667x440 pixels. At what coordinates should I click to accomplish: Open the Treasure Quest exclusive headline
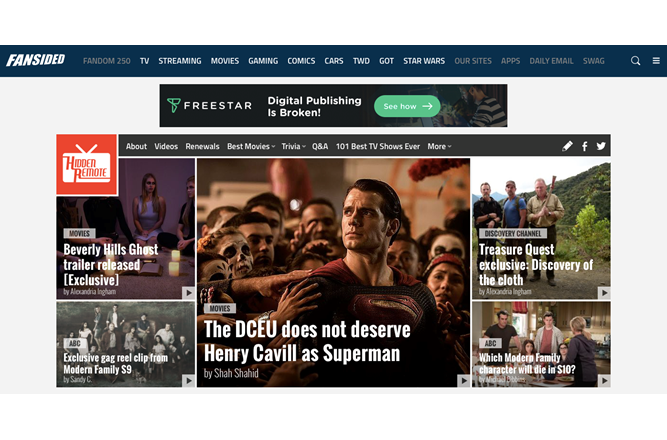click(536, 264)
